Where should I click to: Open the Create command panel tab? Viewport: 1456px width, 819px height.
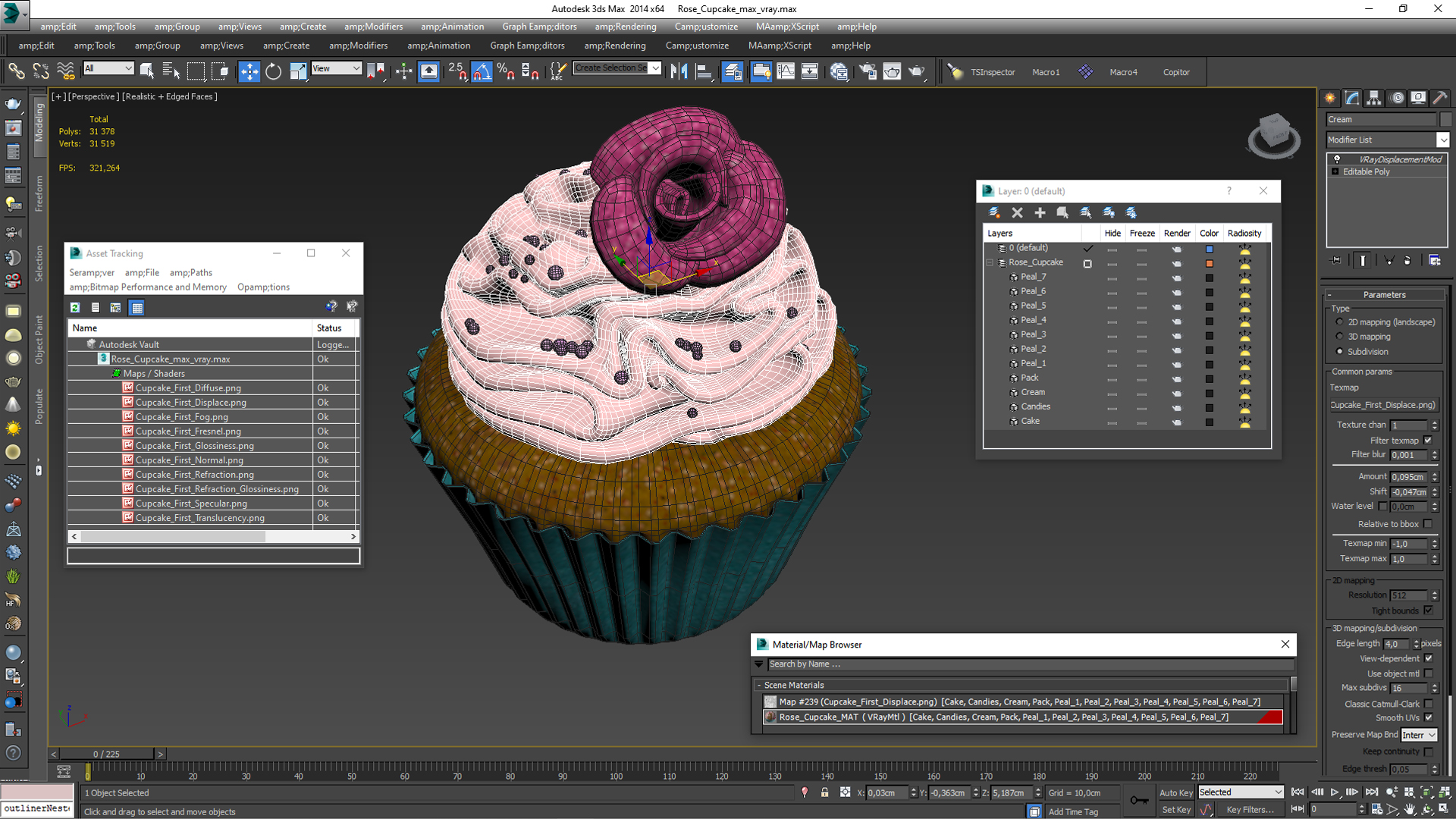click(1329, 98)
